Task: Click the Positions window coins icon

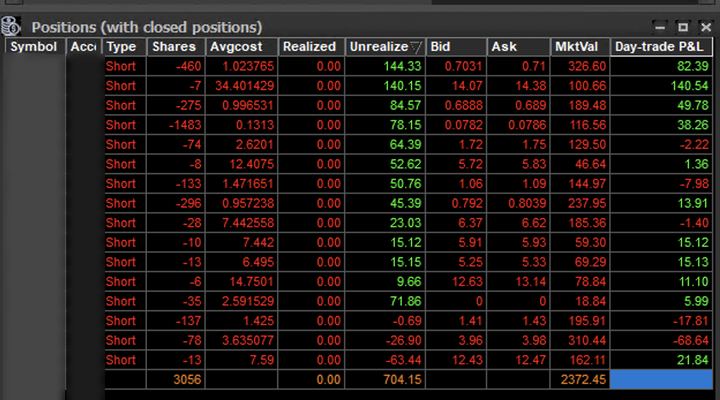Action: click(x=11, y=26)
